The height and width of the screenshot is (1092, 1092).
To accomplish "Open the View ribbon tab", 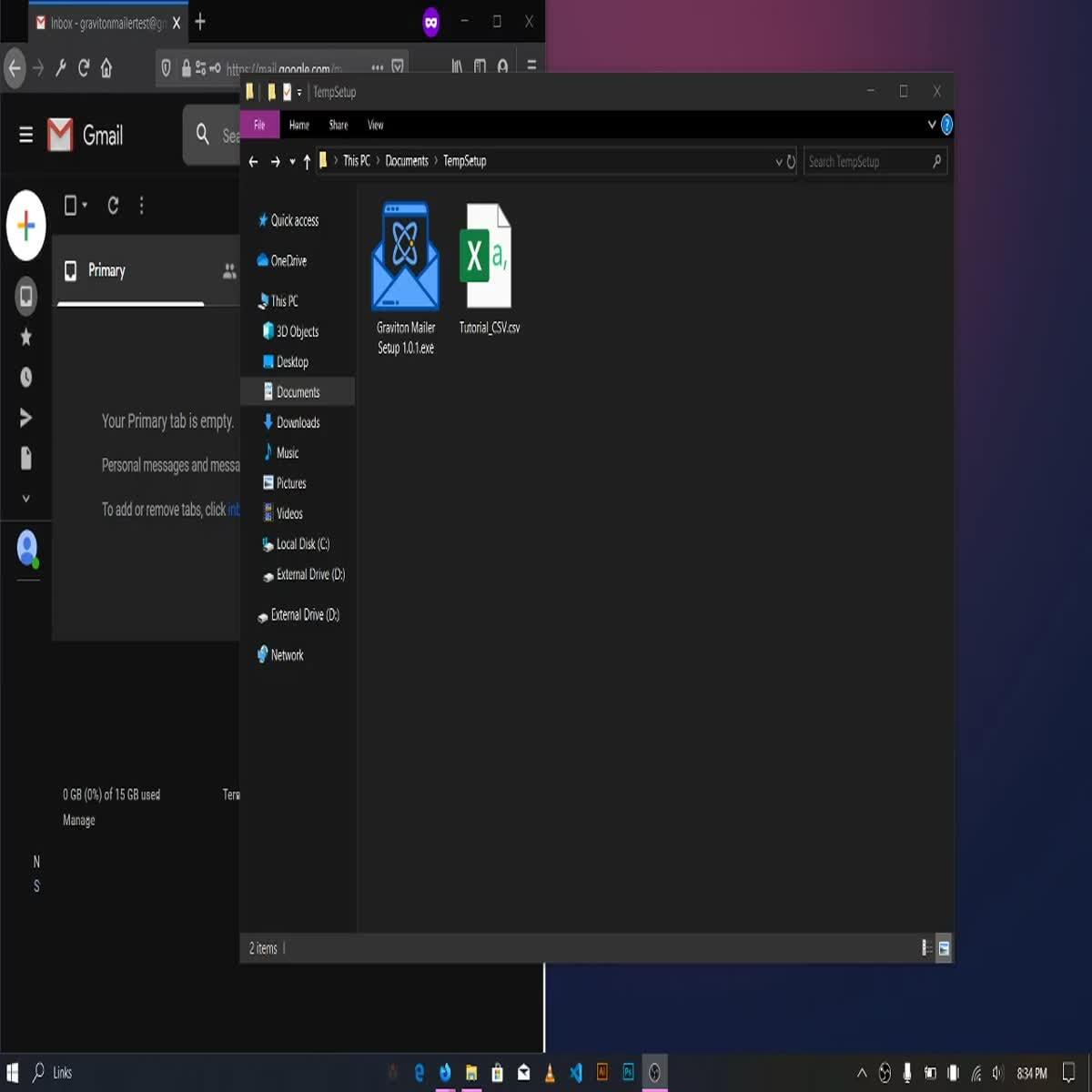I will point(375,125).
